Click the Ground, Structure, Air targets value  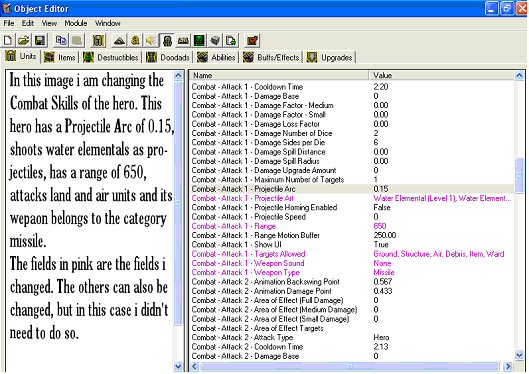439,254
